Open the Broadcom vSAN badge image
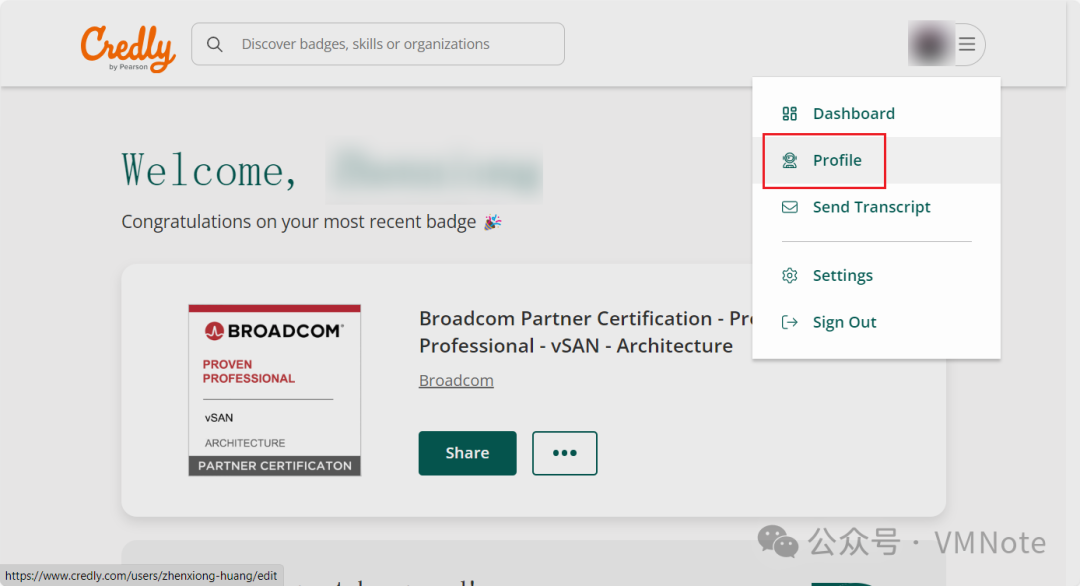 275,390
